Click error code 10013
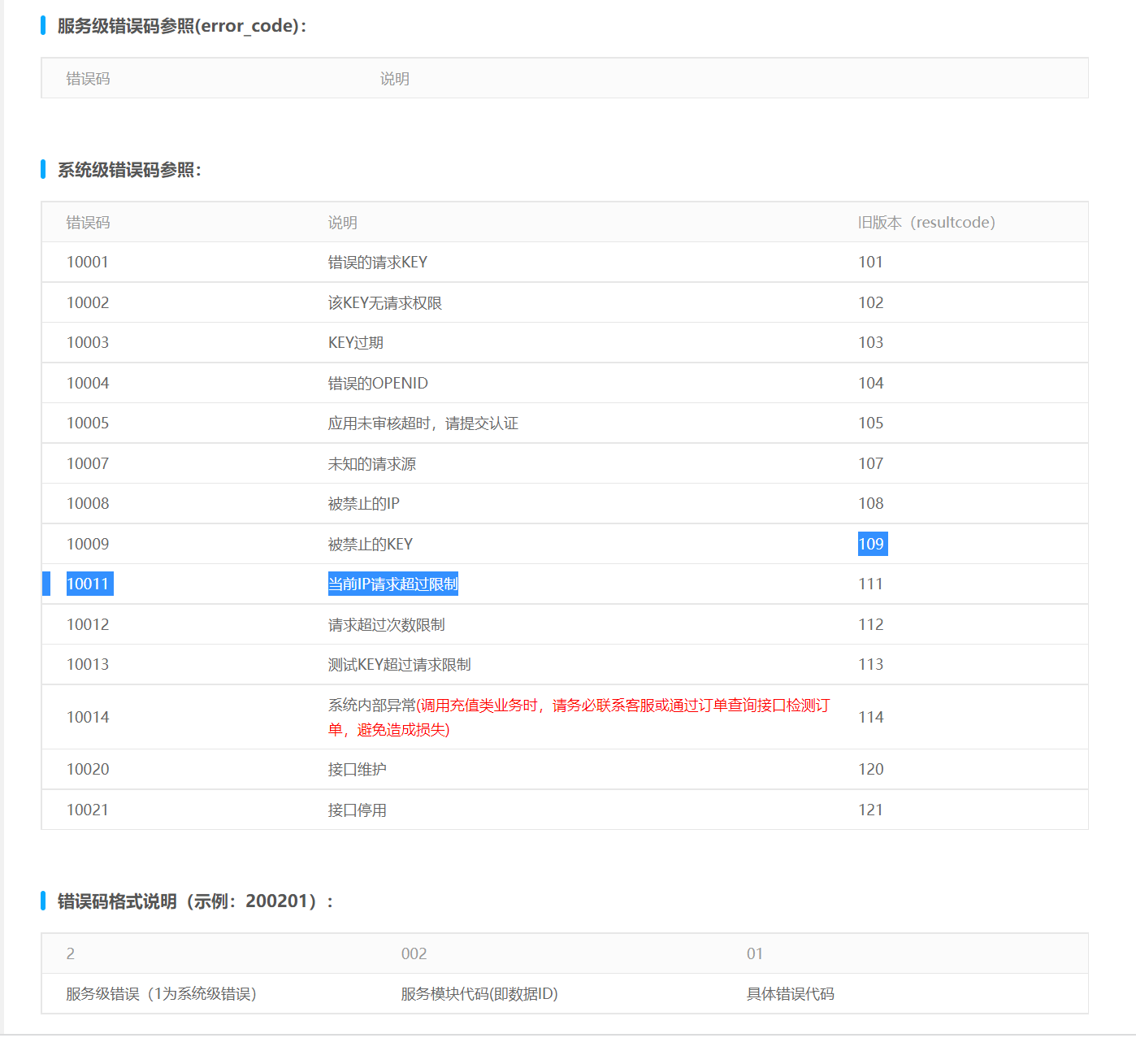1136x1064 pixels. tap(88, 664)
